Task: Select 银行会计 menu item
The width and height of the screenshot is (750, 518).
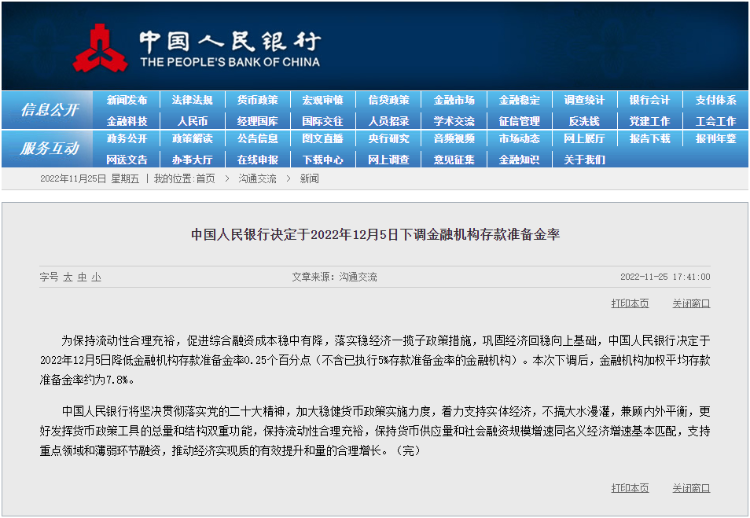Action: tap(650, 100)
